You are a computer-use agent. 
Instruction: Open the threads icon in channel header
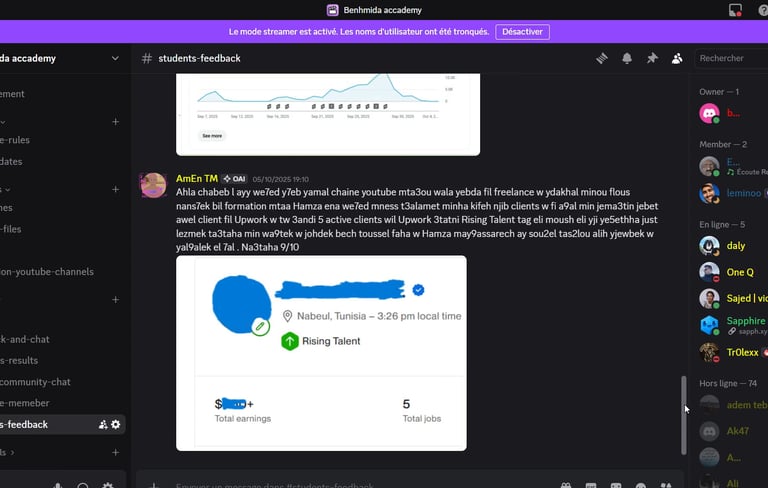(602, 58)
